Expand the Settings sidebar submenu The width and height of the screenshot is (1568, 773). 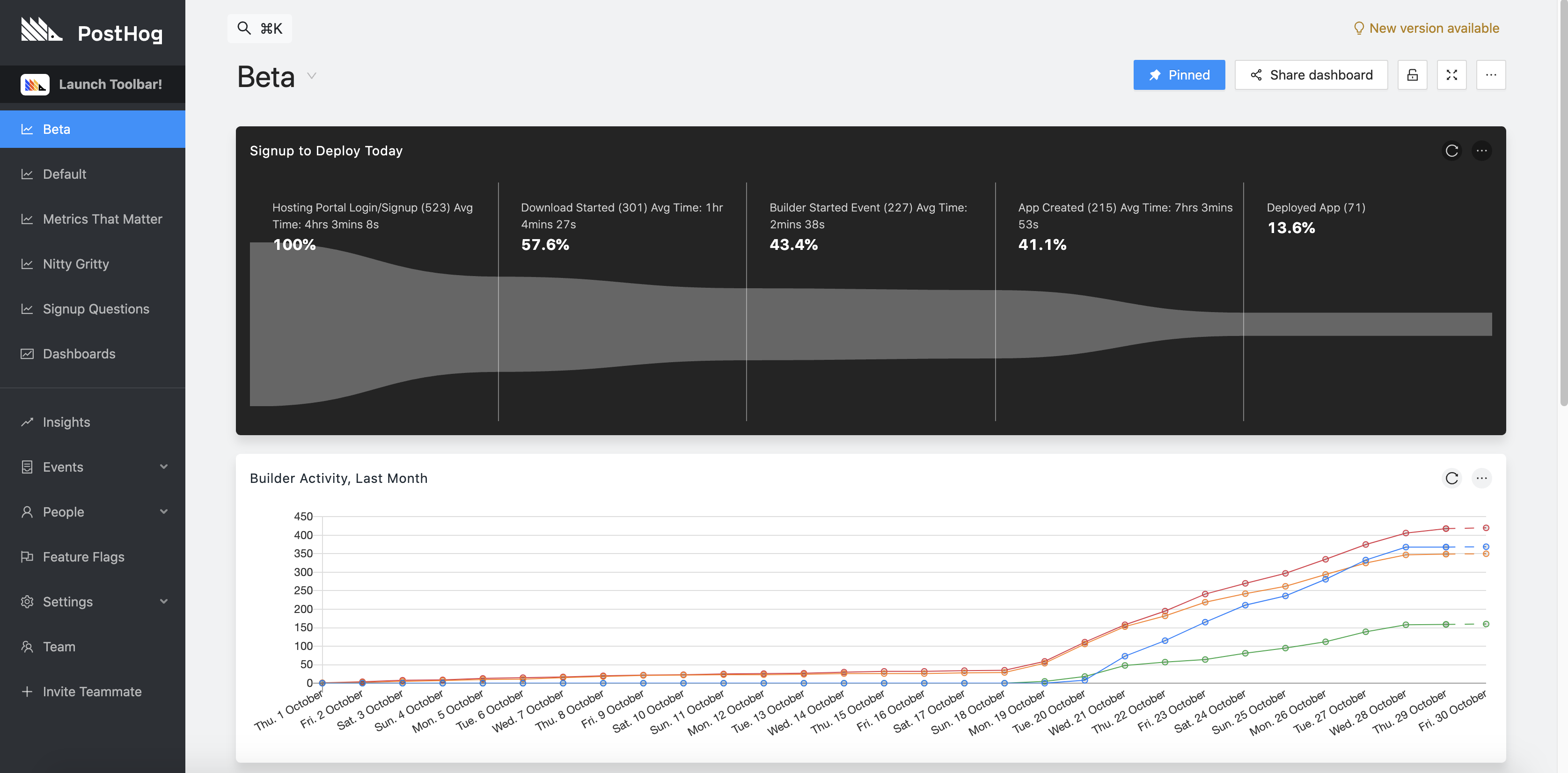[x=163, y=601]
